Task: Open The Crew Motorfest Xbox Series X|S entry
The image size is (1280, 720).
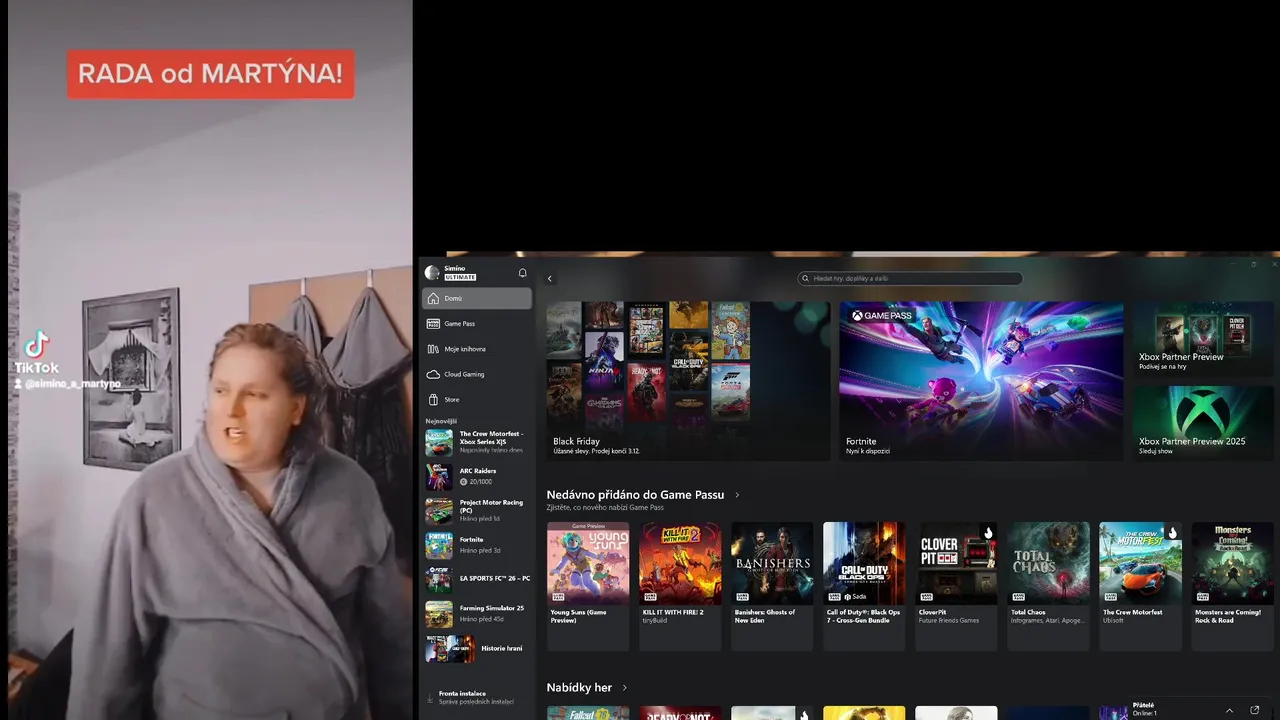Action: pyautogui.click(x=477, y=442)
